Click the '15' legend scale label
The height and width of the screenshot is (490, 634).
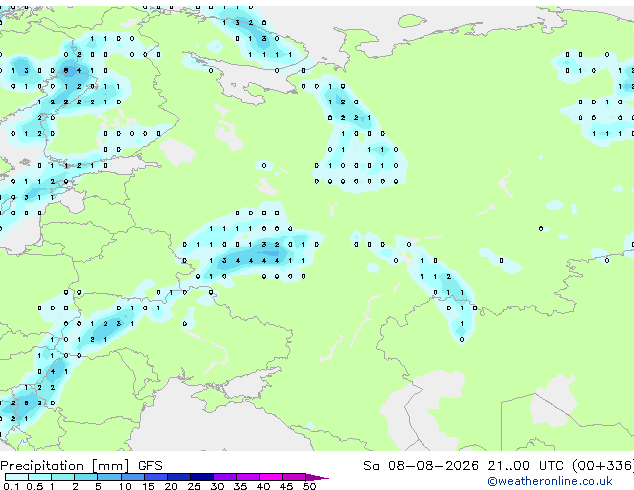[x=148, y=486]
